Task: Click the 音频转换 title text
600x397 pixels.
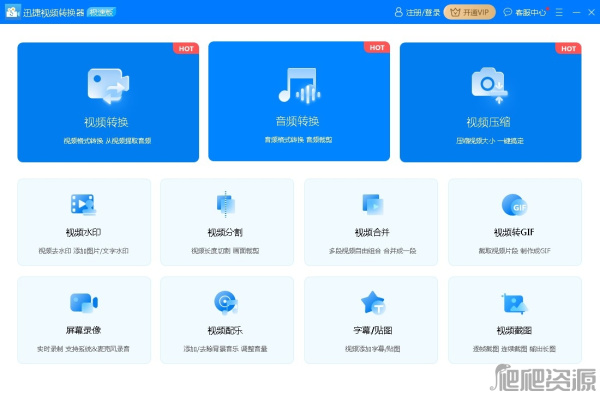Action: click(297, 121)
